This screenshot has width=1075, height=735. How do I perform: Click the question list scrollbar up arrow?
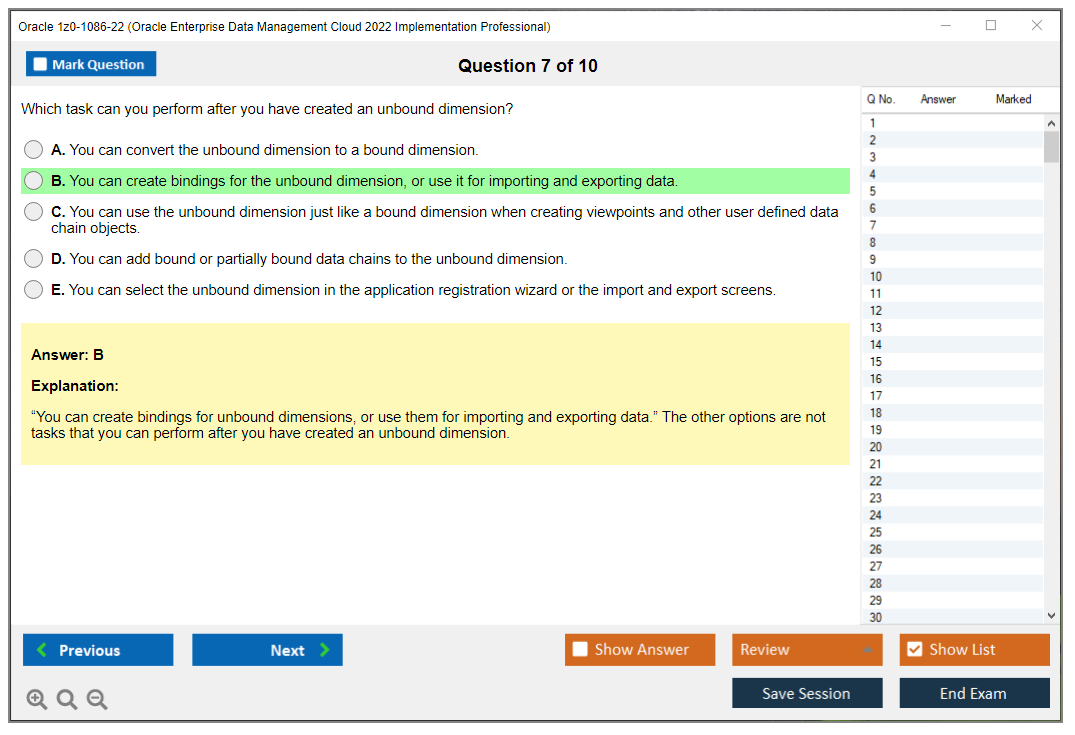tap(1051, 121)
